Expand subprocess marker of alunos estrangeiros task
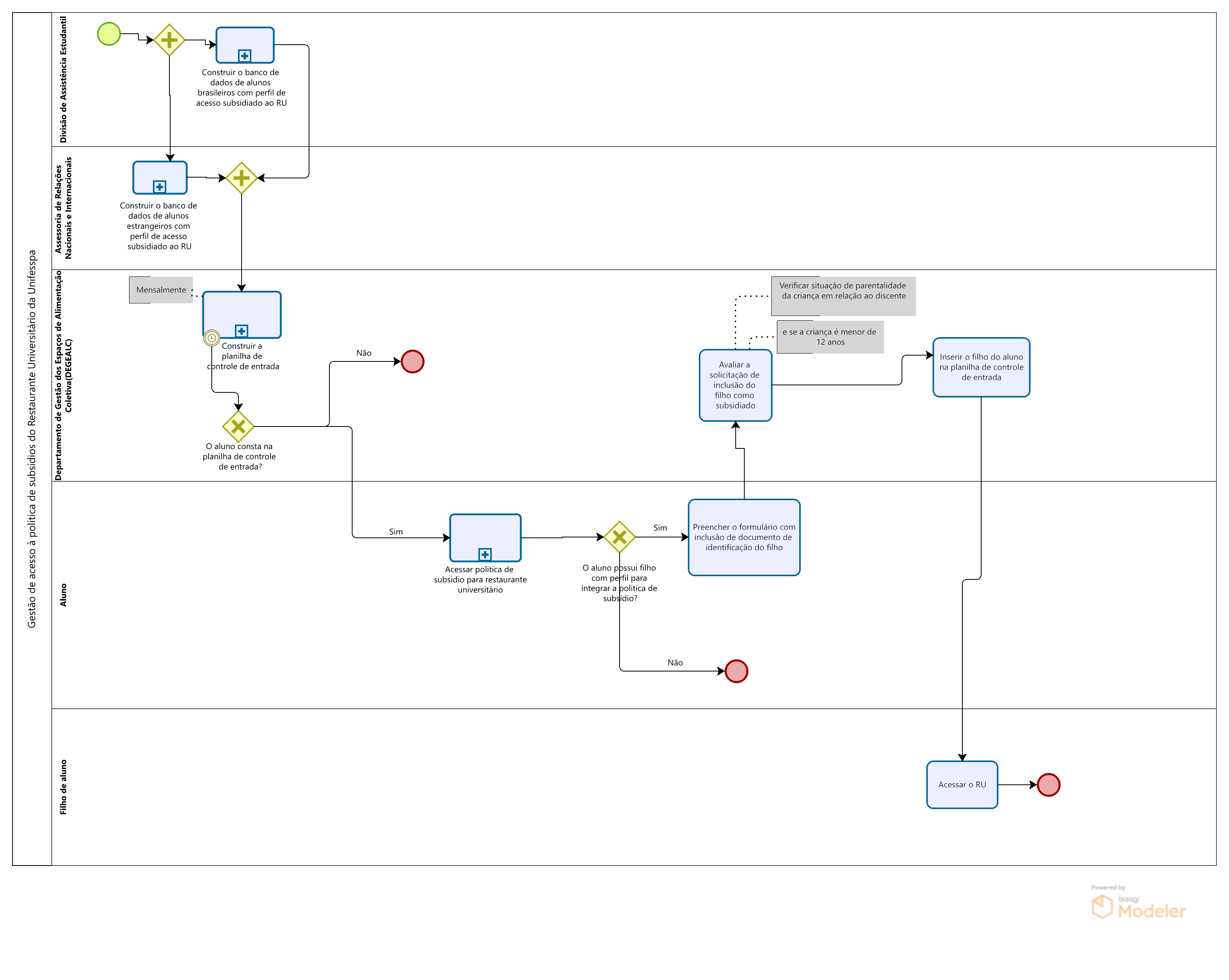 (160, 187)
